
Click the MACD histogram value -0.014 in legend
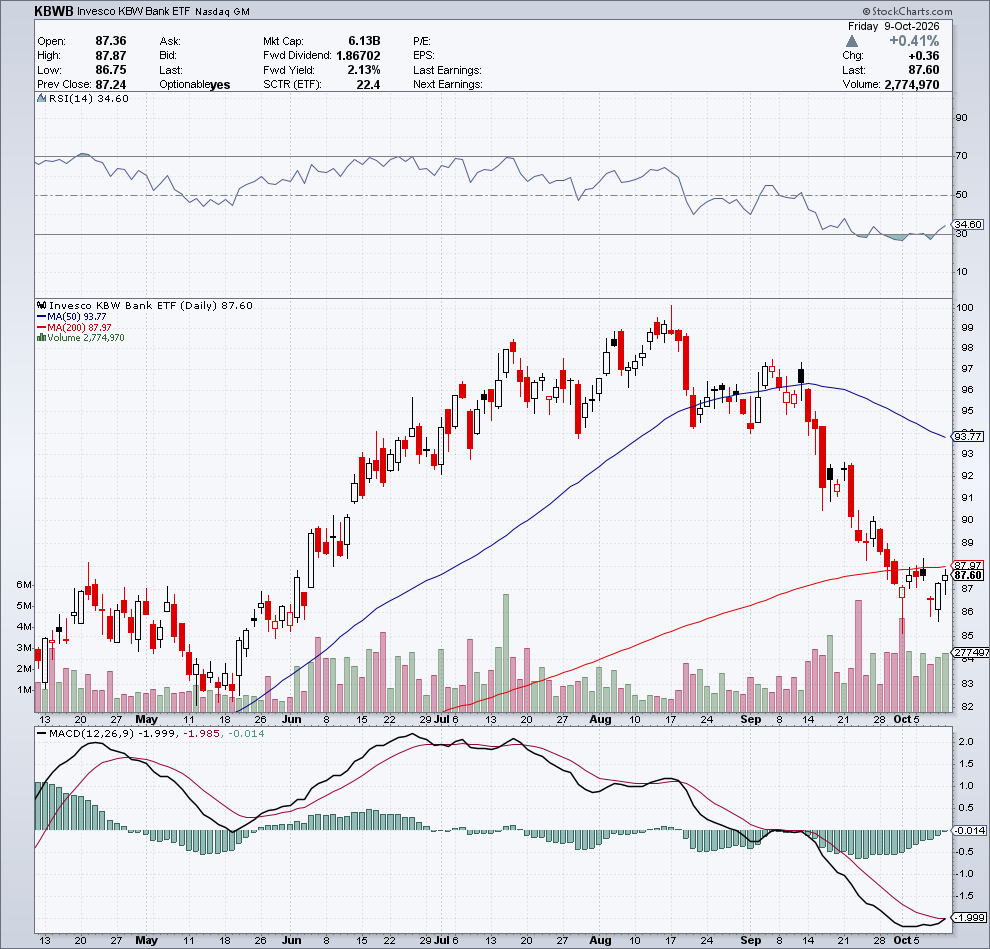(x=246, y=734)
